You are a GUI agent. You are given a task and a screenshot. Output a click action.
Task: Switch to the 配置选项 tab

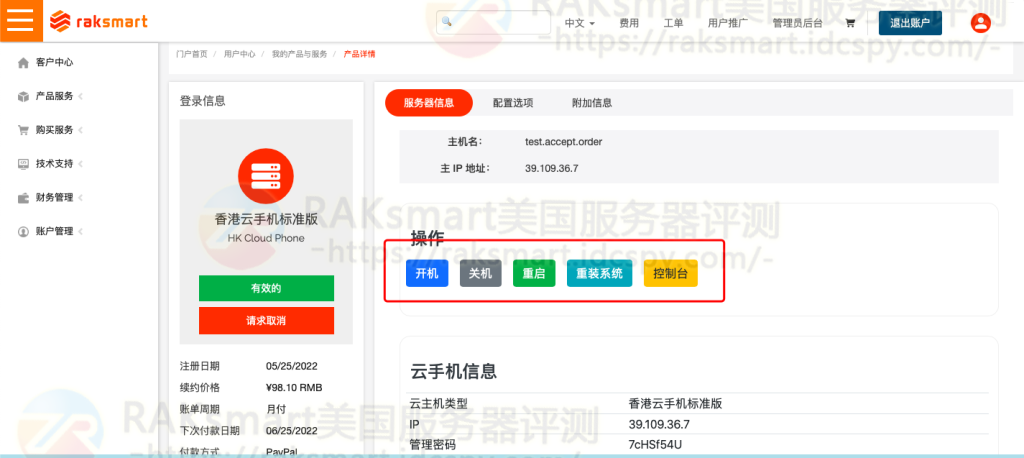pos(513,103)
